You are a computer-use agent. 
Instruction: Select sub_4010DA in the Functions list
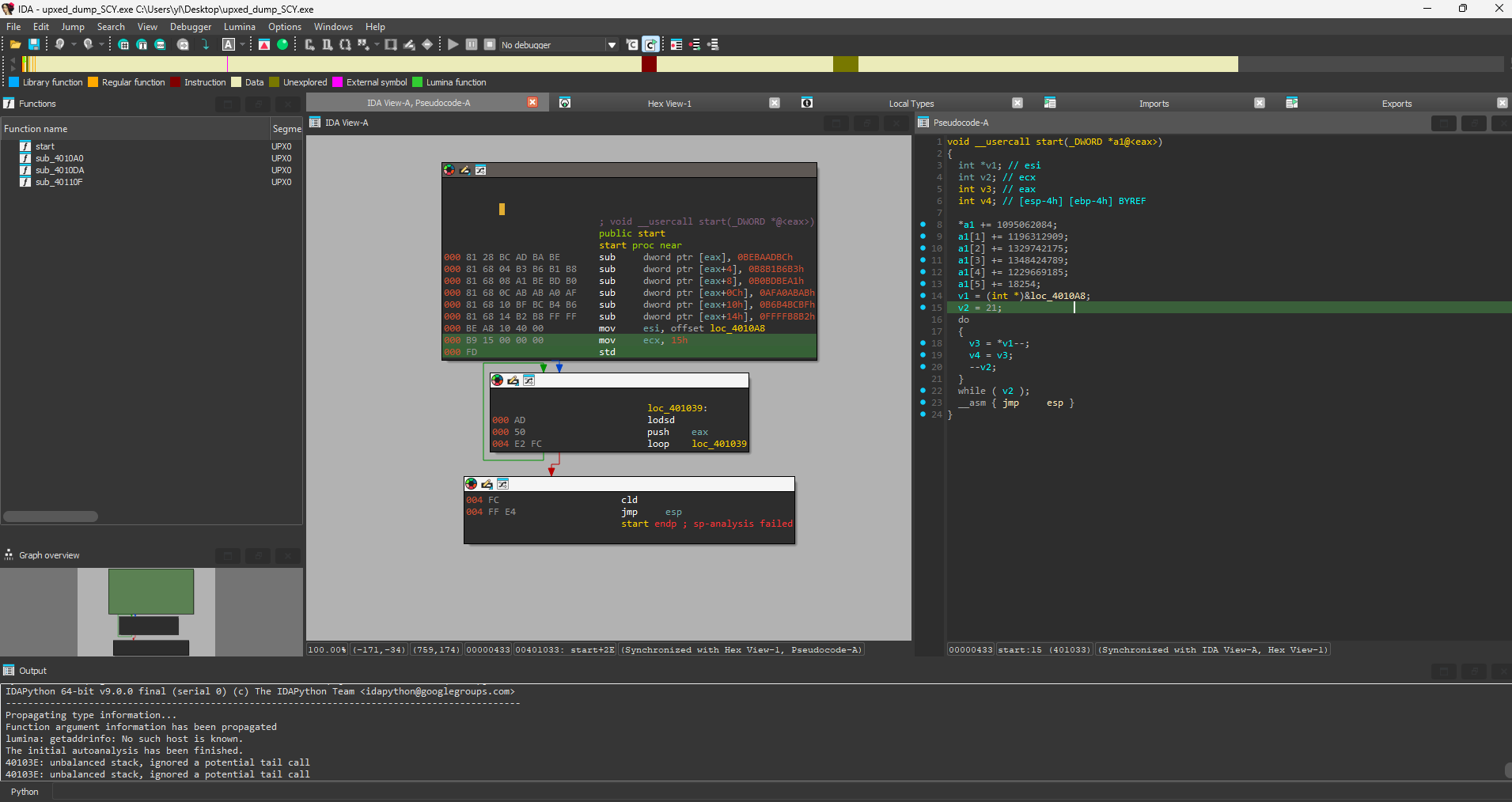pyautogui.click(x=59, y=170)
